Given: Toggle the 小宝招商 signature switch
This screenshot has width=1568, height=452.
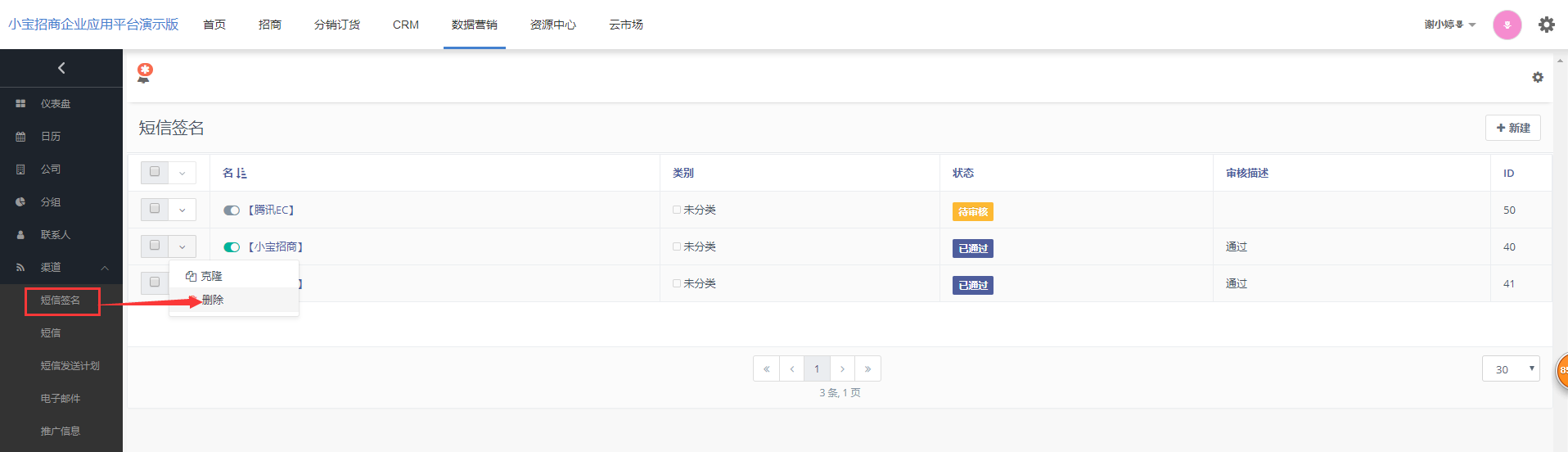Looking at the screenshot, I should 232,247.
